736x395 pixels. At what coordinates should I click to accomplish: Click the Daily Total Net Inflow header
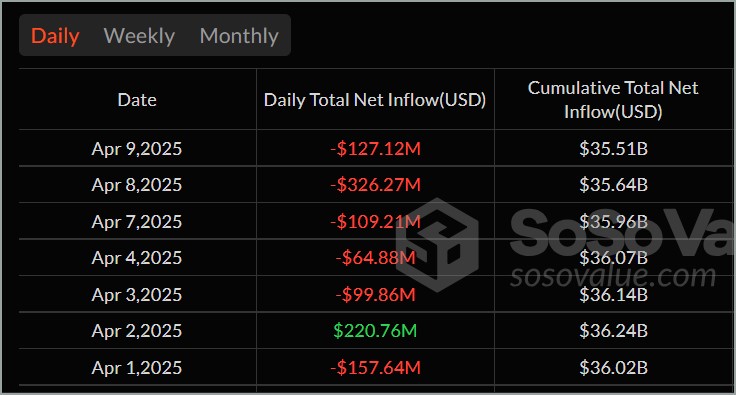click(375, 100)
